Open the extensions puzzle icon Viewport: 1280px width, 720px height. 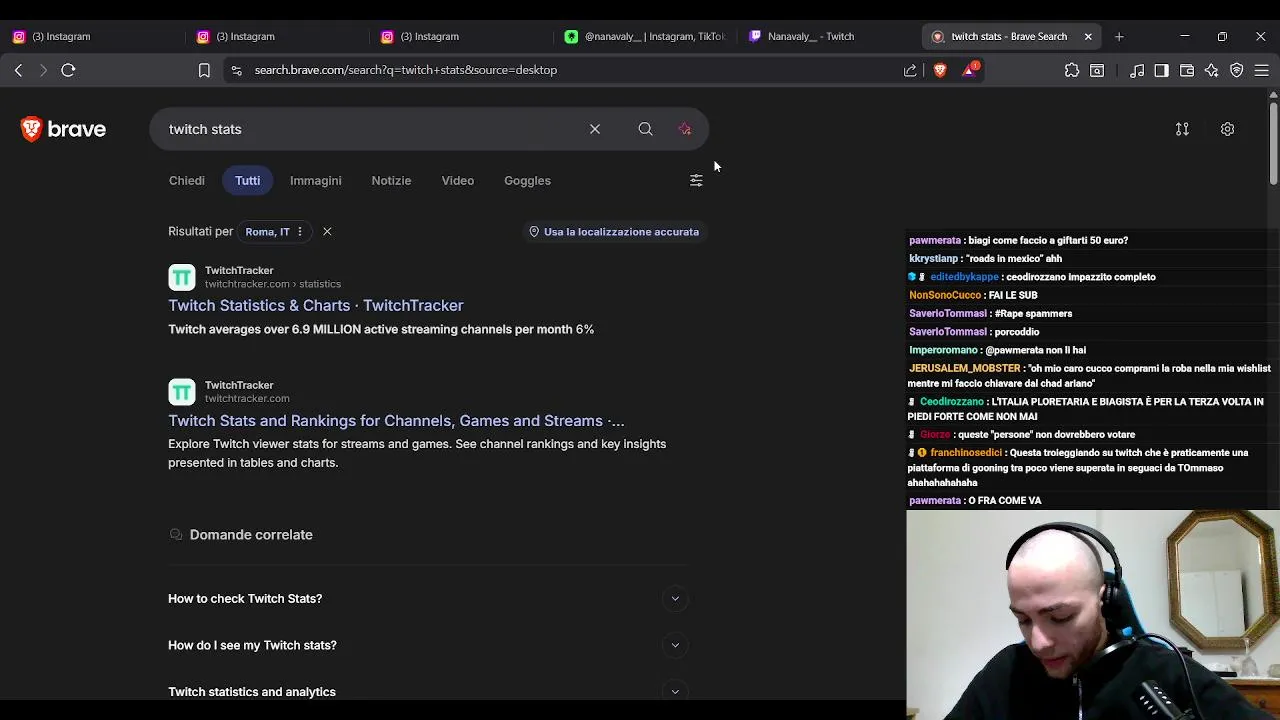coord(1072,70)
